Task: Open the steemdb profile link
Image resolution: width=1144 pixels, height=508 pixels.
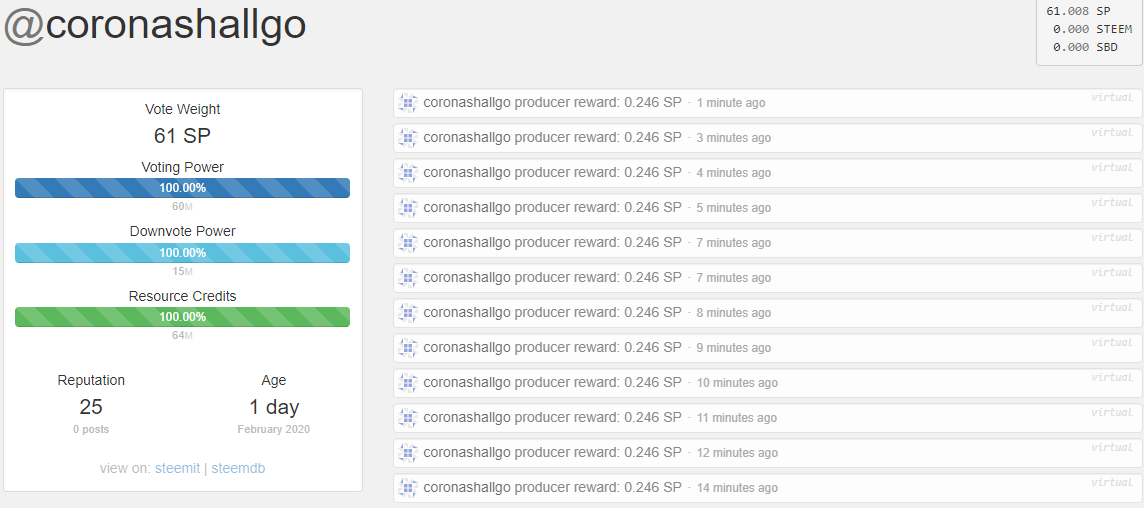Action: click(239, 469)
